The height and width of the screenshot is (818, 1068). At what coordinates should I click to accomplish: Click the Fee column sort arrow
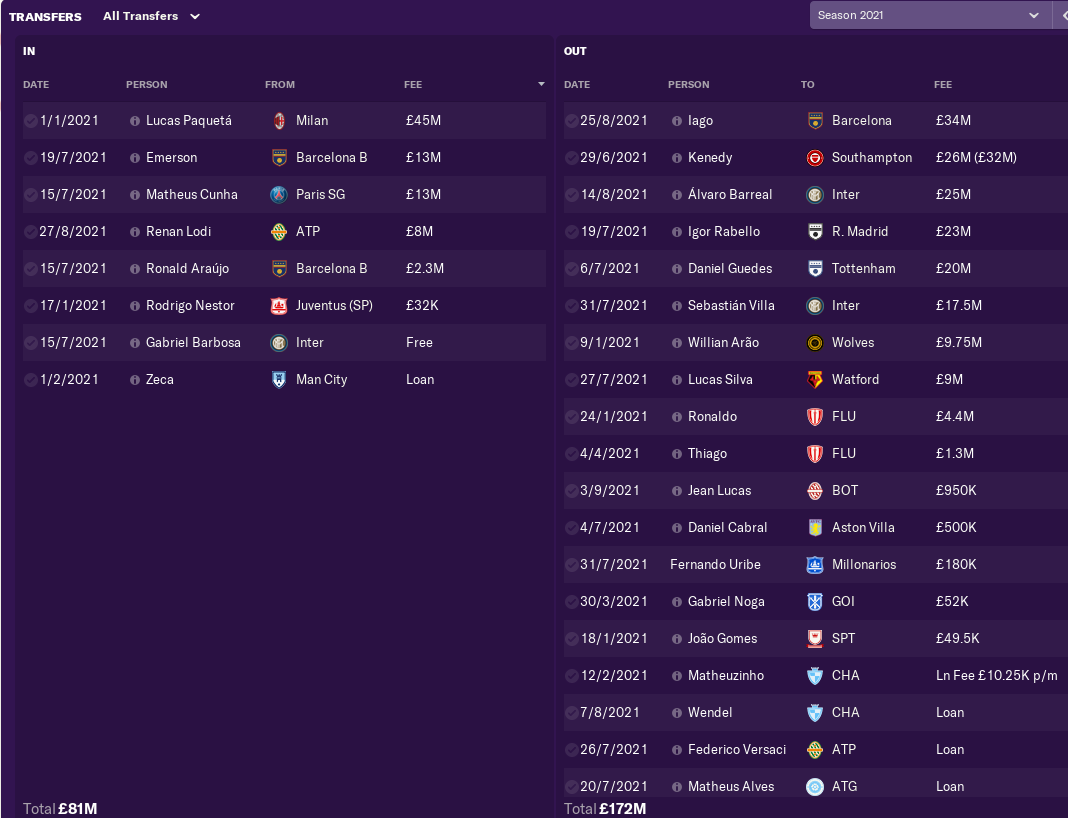pos(541,85)
